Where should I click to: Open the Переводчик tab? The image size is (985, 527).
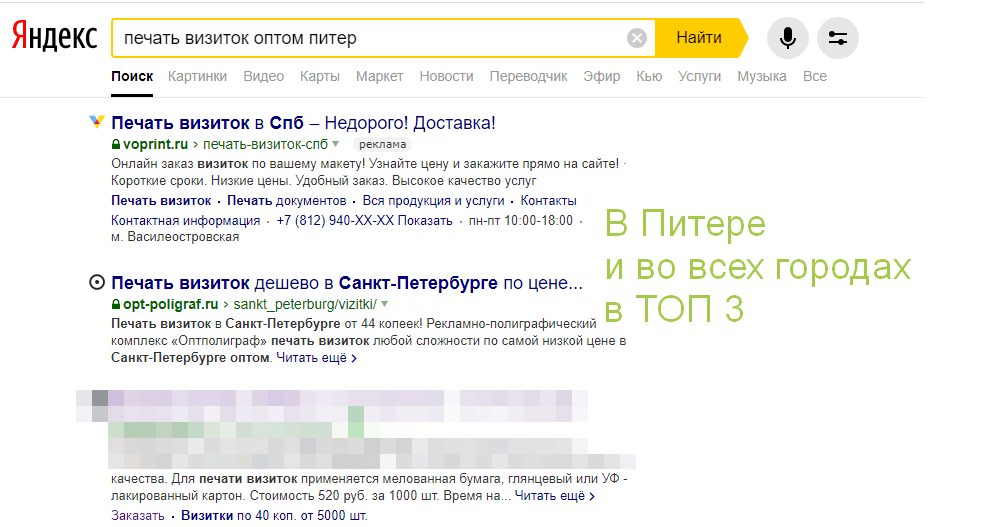click(528, 76)
